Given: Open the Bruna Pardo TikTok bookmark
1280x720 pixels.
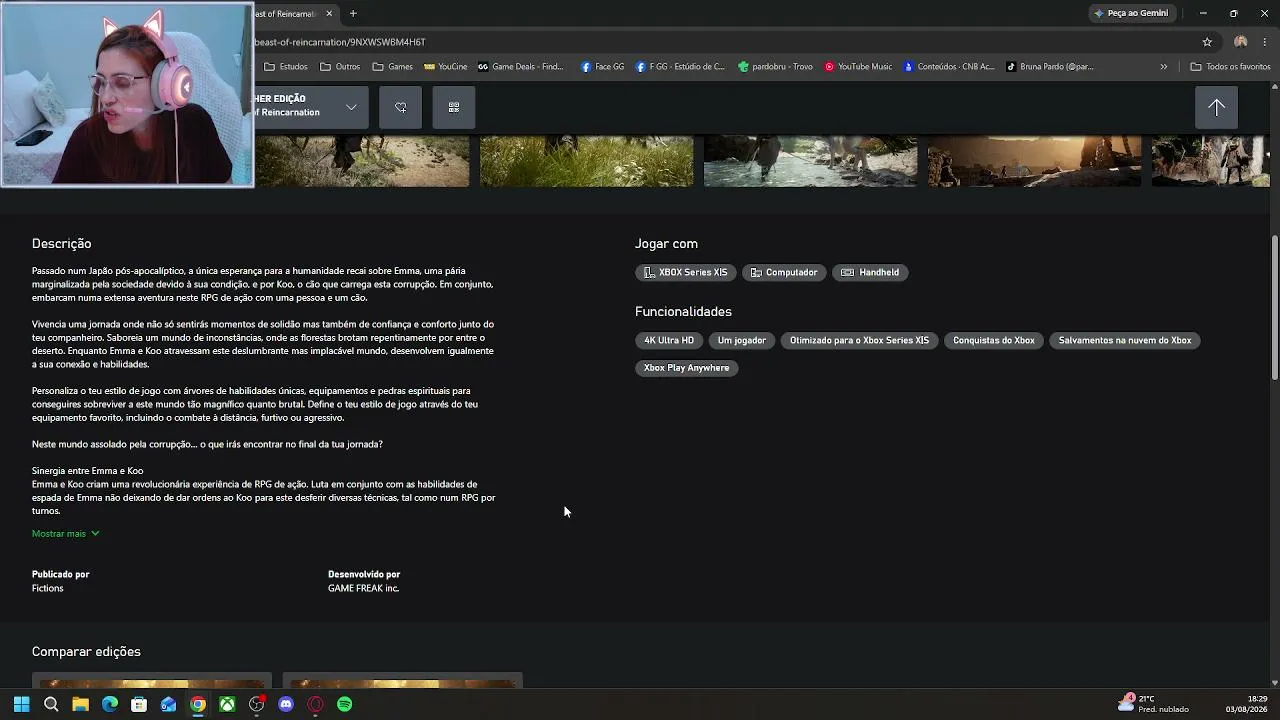Looking at the screenshot, I should click(x=1049, y=67).
